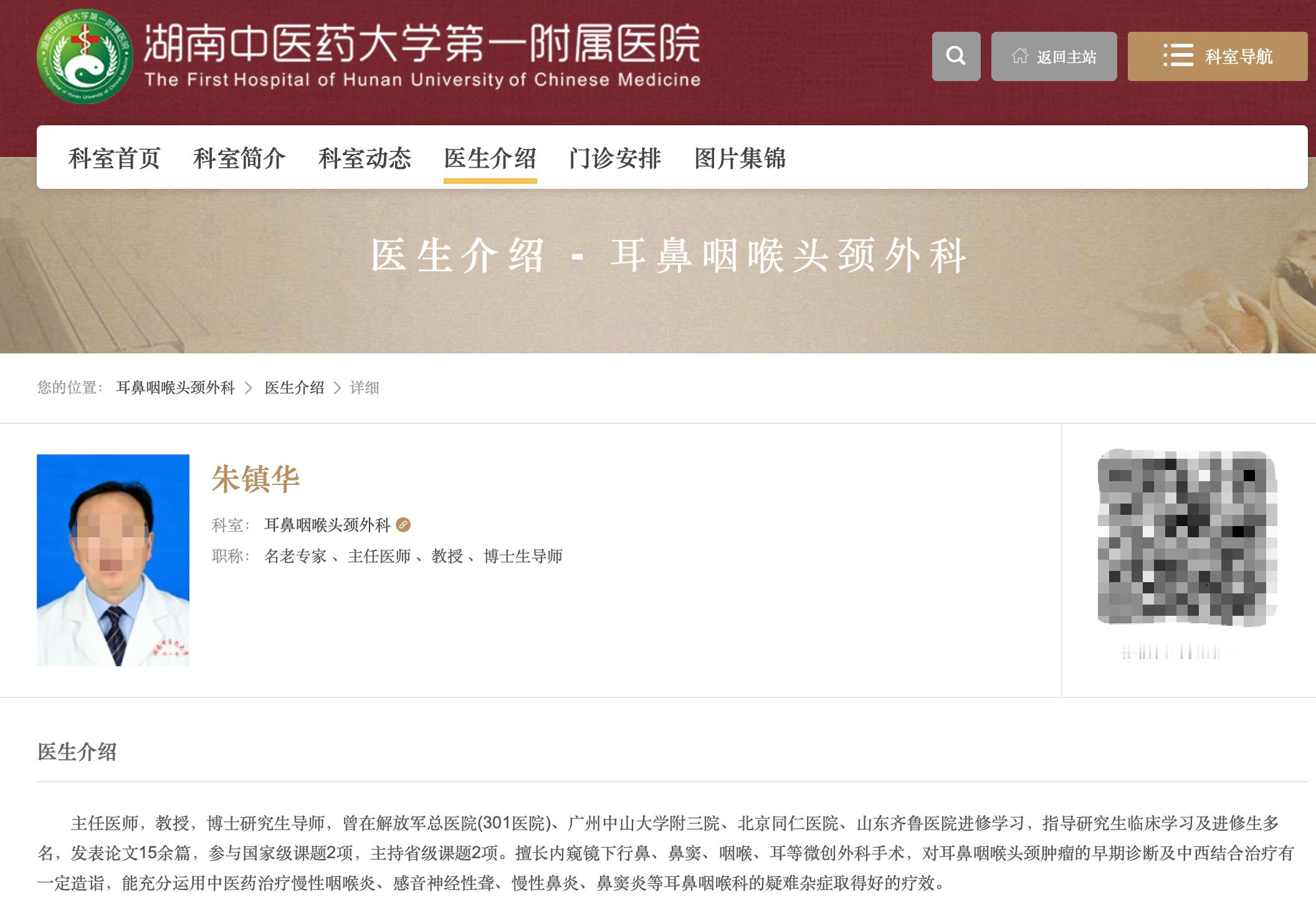
Task: Open department link next to 科室 label
Action: coord(328,525)
